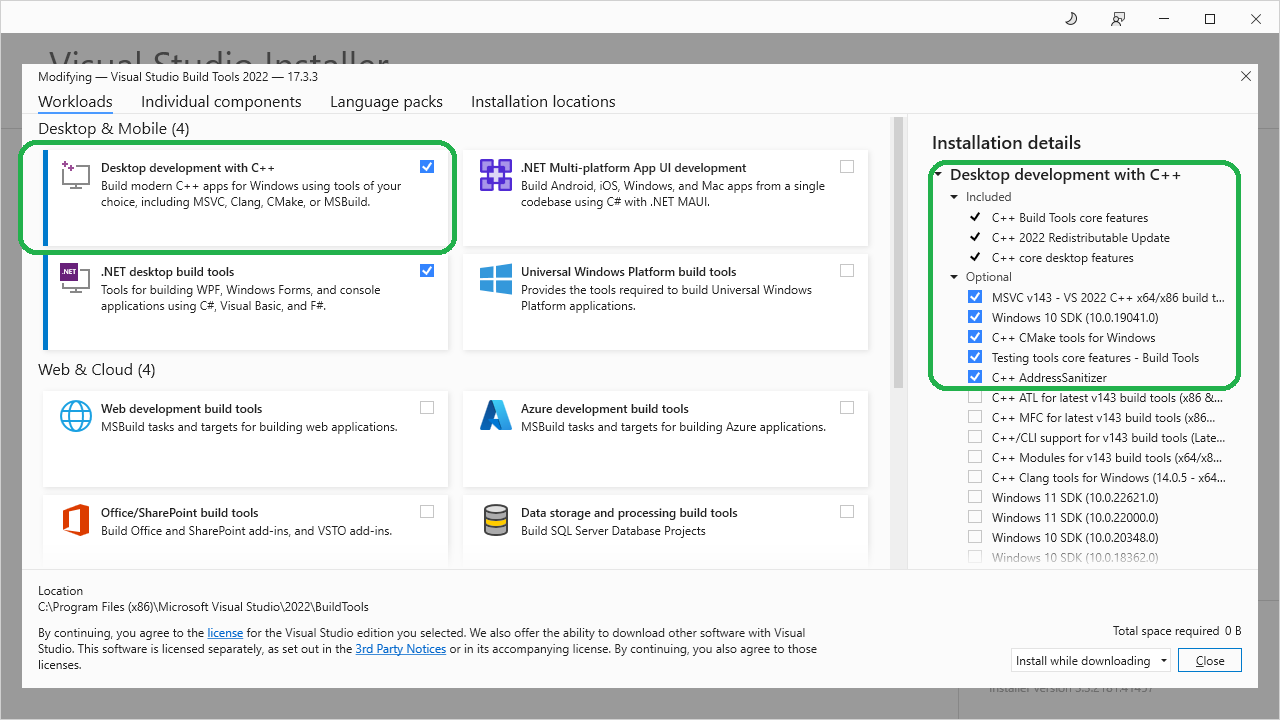The image size is (1280, 720).
Task: Check C++ Modules for v143 build tools
Action: click(975, 457)
